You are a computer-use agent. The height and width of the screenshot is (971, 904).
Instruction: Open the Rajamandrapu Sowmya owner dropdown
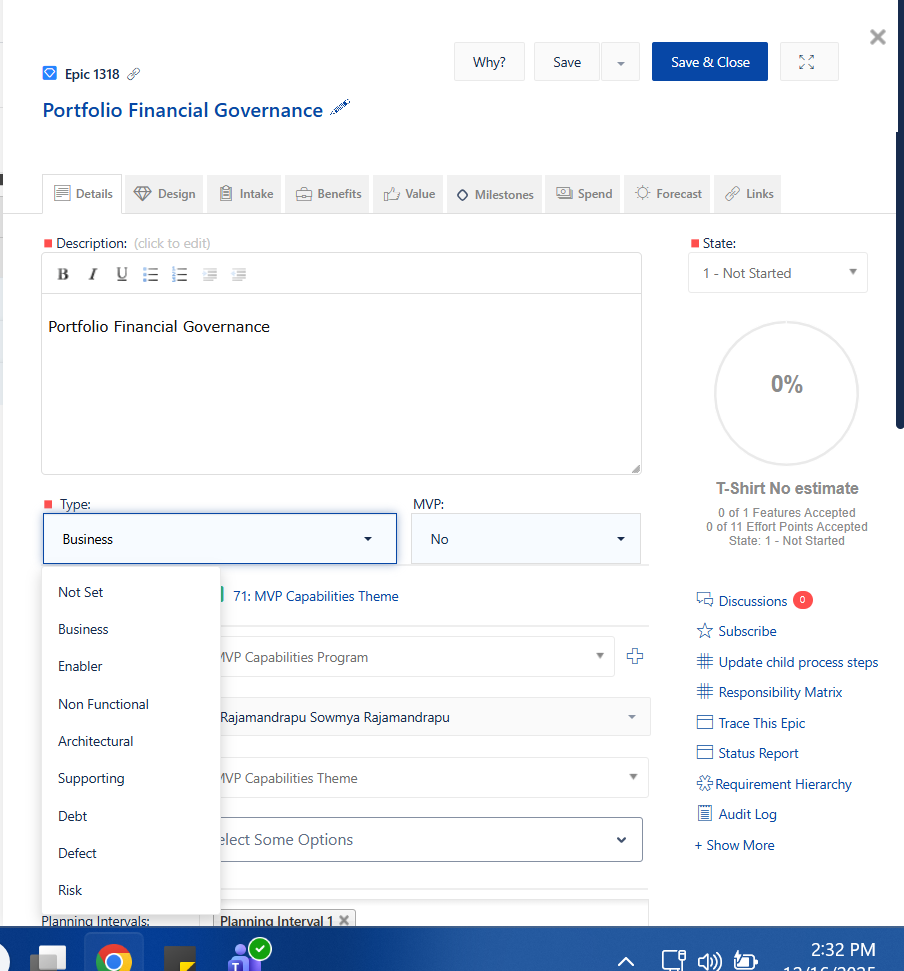(435, 716)
